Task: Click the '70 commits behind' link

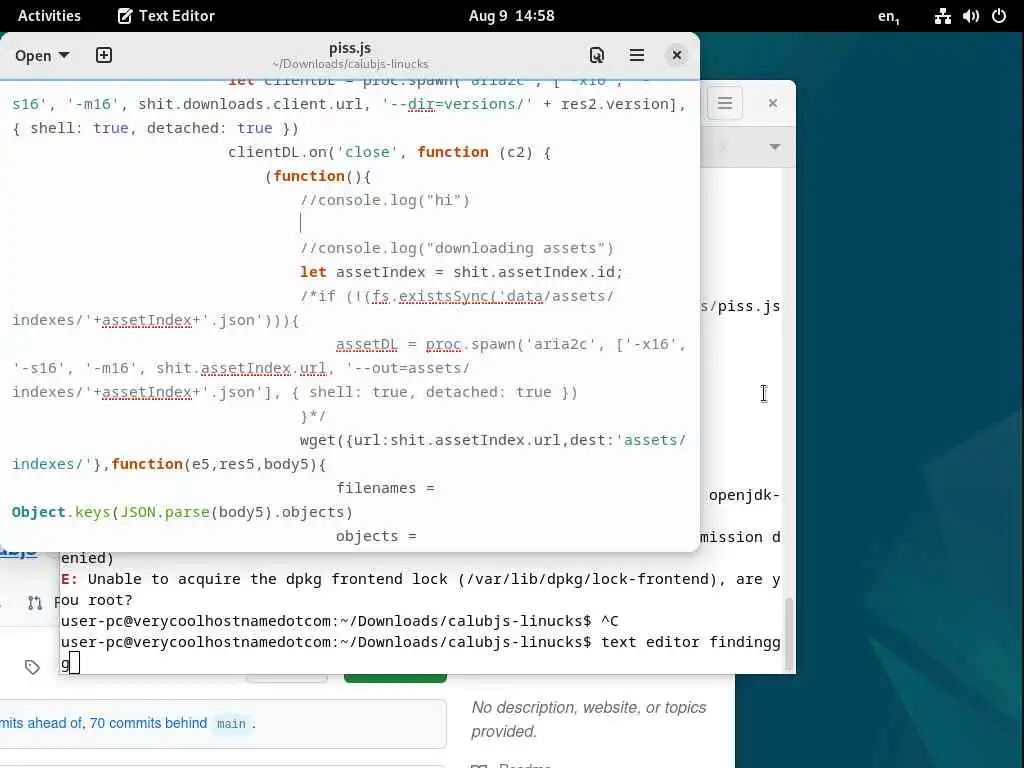Action: [x=148, y=723]
